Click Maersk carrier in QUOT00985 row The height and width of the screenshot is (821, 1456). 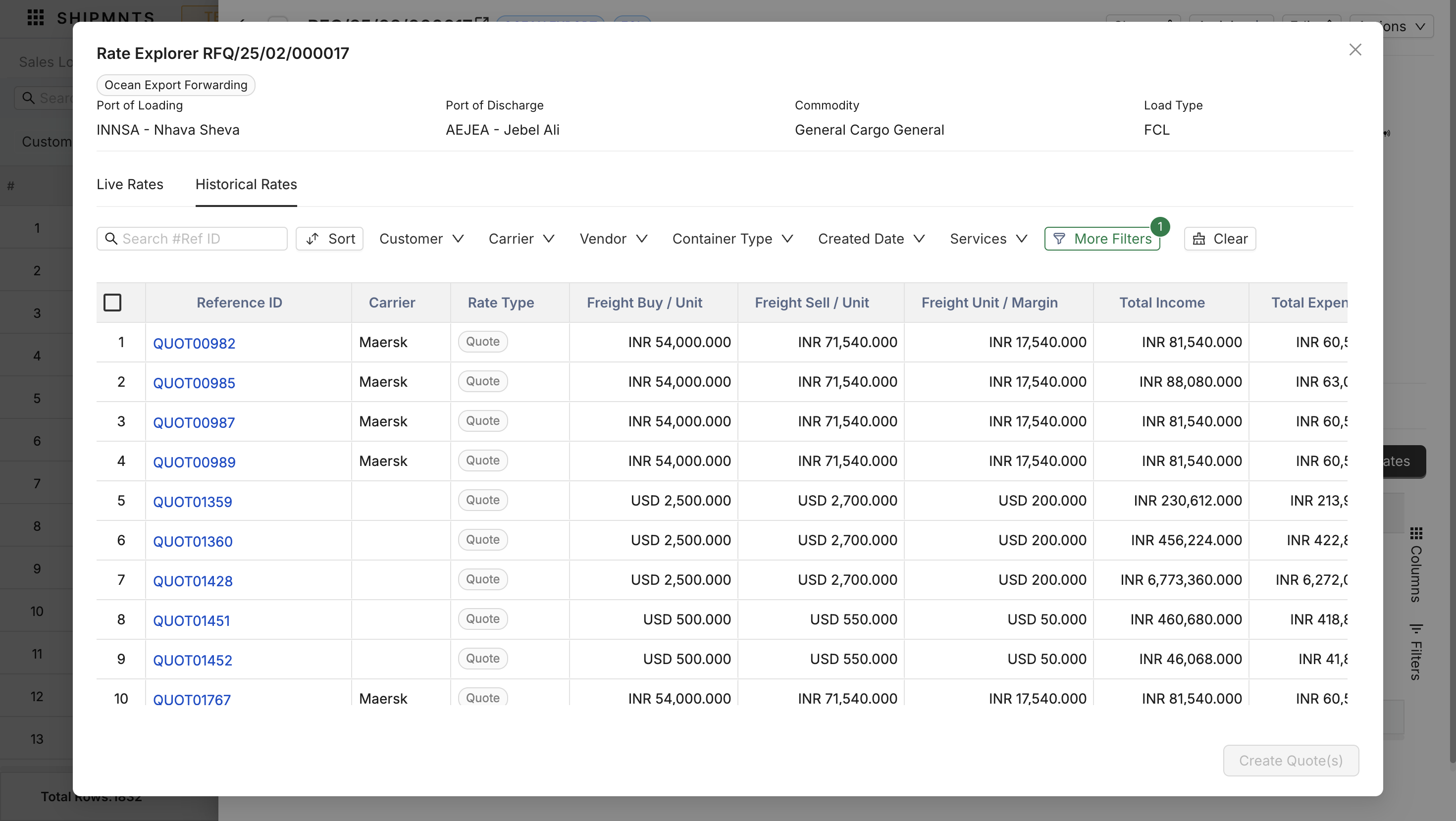coord(383,381)
